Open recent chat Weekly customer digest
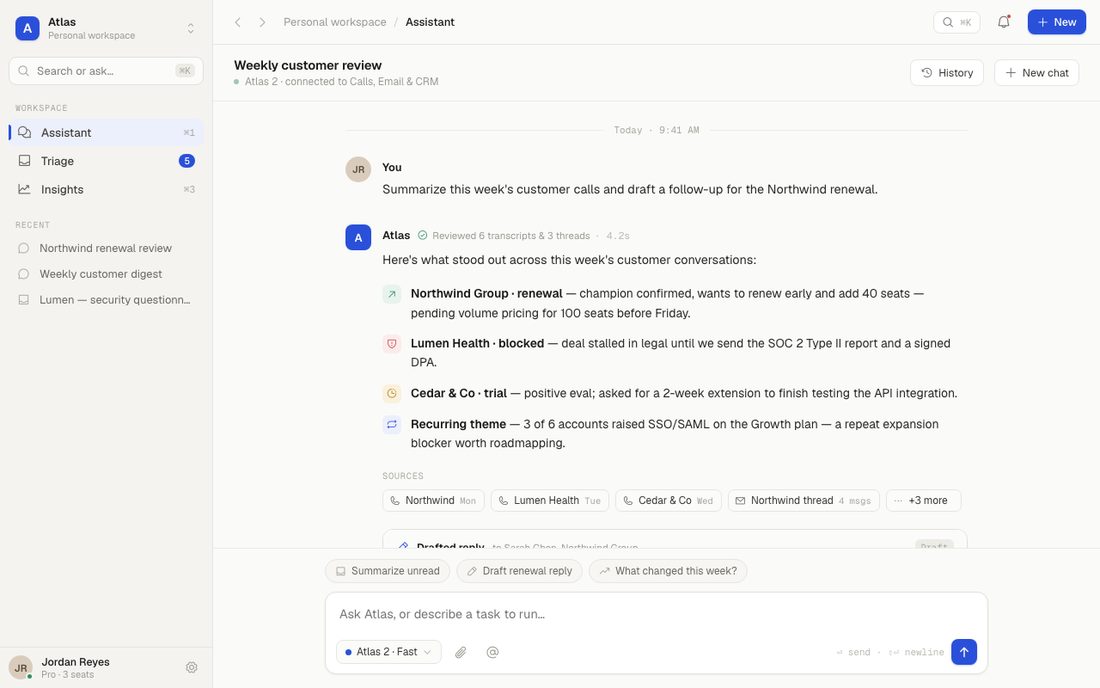The image size is (1100, 688). click(106, 274)
